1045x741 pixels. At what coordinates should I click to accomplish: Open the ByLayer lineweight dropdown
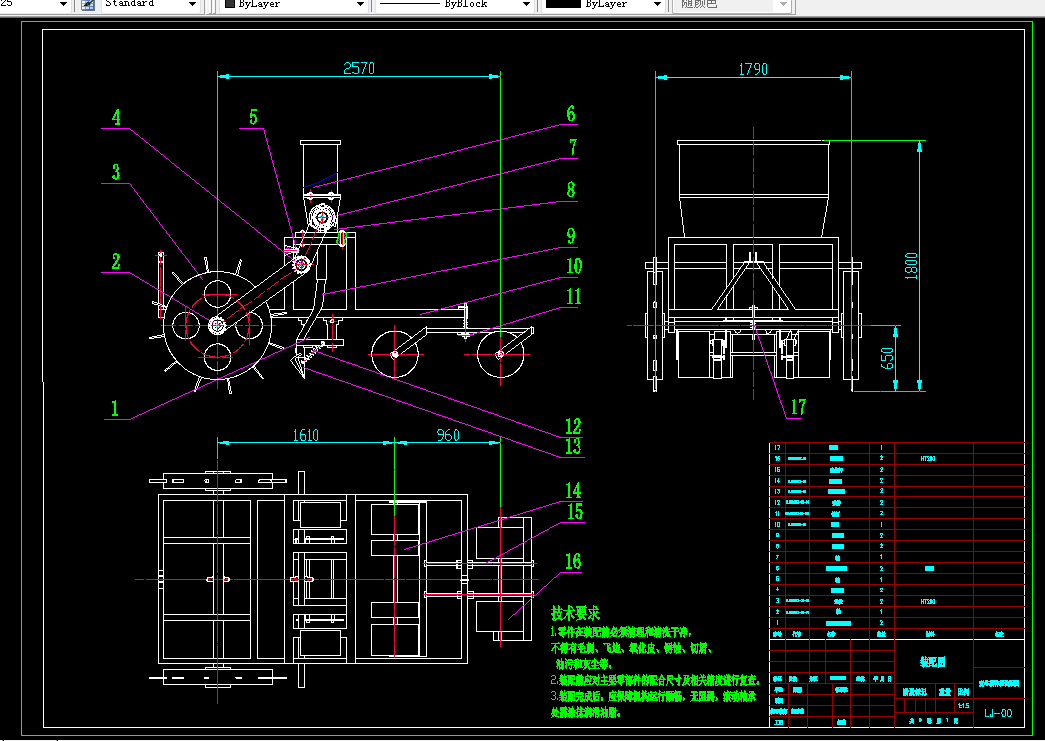pyautogui.click(x=657, y=5)
